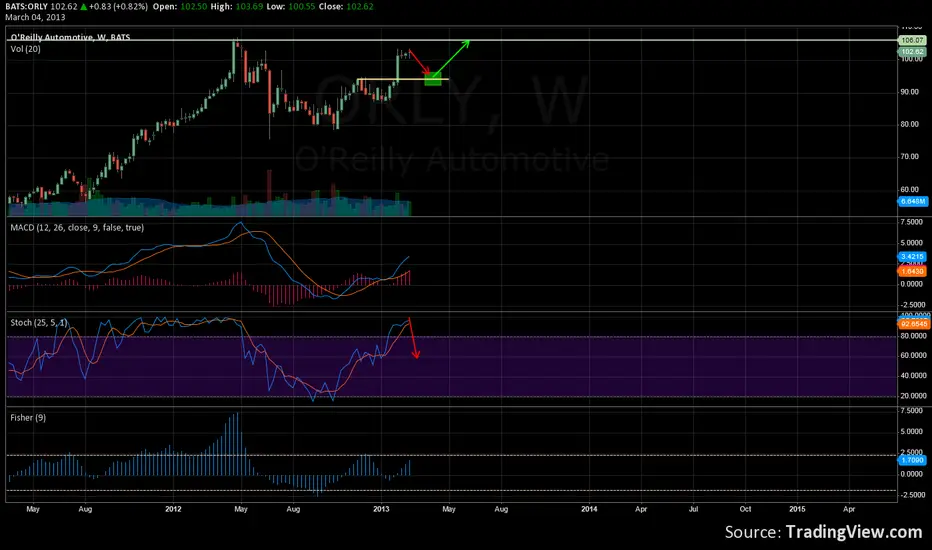Click the March 04, 2013 date text
932x550 pixels.
click(x=35, y=17)
